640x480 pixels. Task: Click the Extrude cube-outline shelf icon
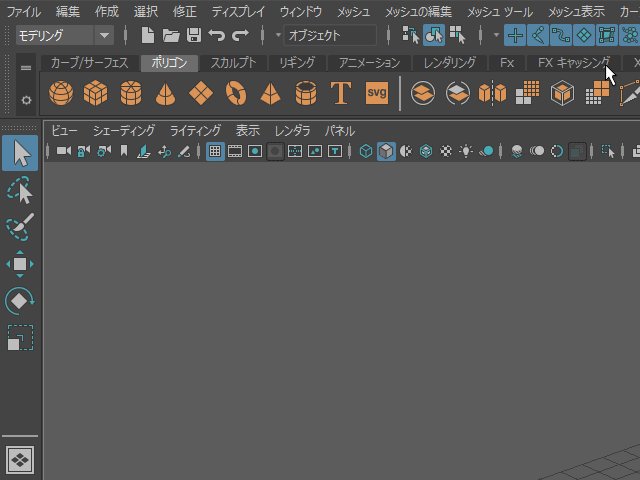click(562, 93)
